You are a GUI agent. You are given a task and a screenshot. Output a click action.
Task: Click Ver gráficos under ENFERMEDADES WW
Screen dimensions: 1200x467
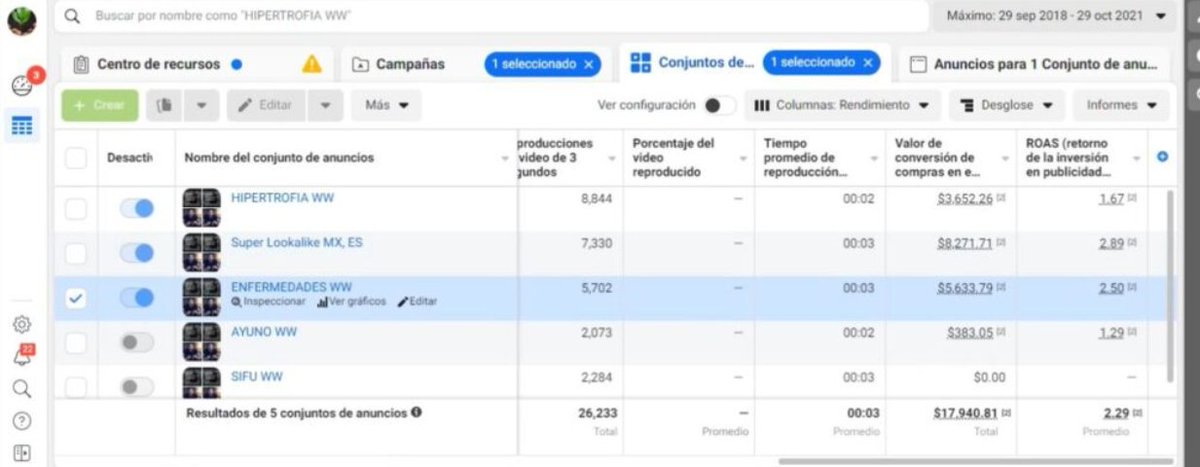pyautogui.click(x=351, y=302)
